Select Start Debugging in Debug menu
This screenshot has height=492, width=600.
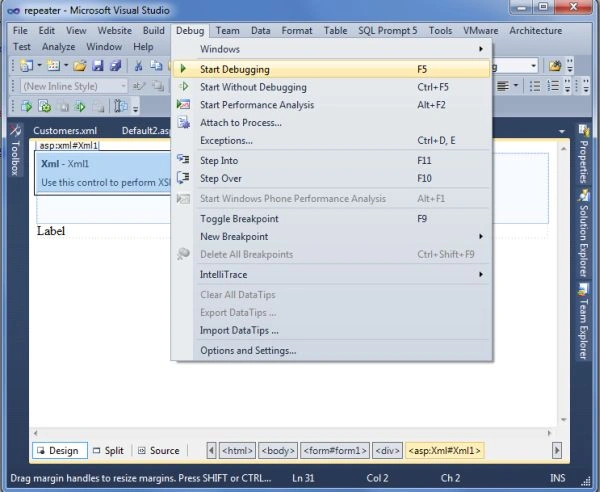pyautogui.click(x=331, y=69)
